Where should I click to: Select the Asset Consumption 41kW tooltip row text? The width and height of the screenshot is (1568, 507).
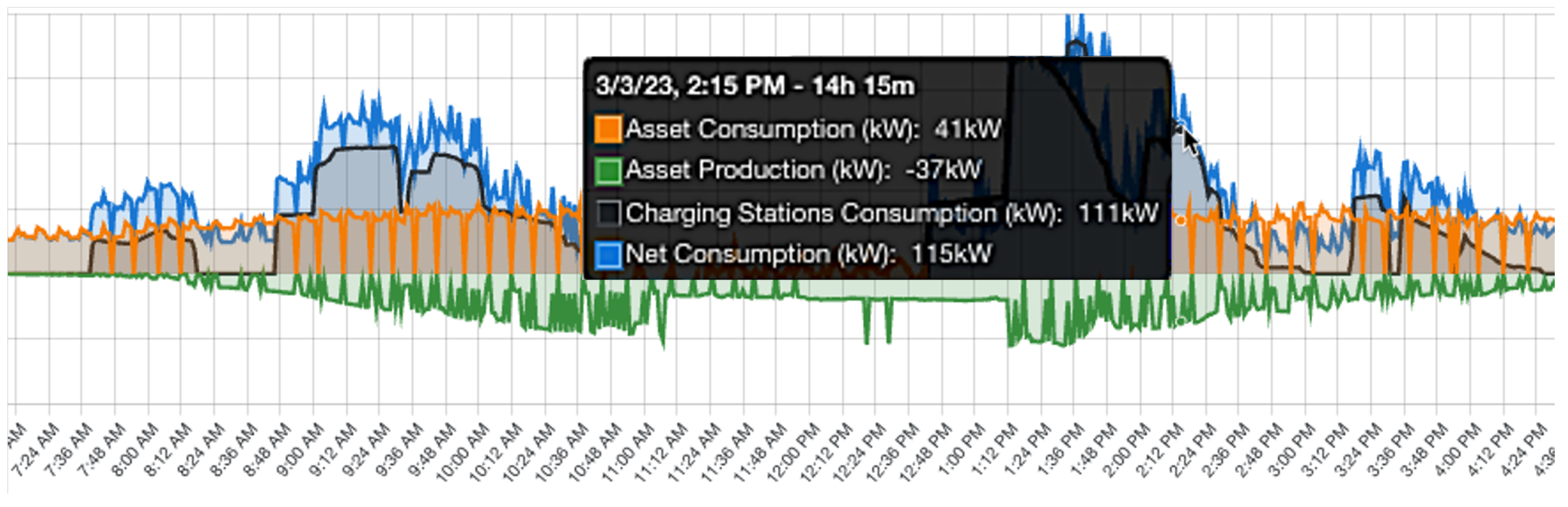coord(813,129)
